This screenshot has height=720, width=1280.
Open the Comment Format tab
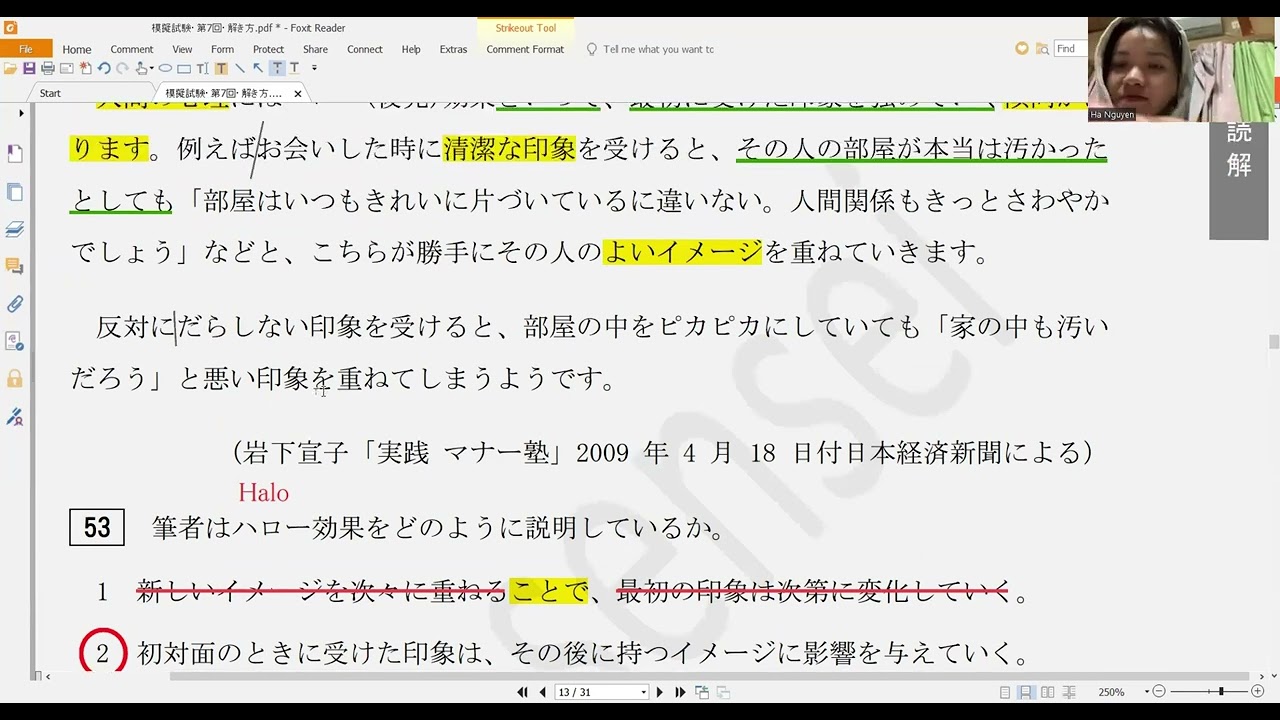coord(525,49)
